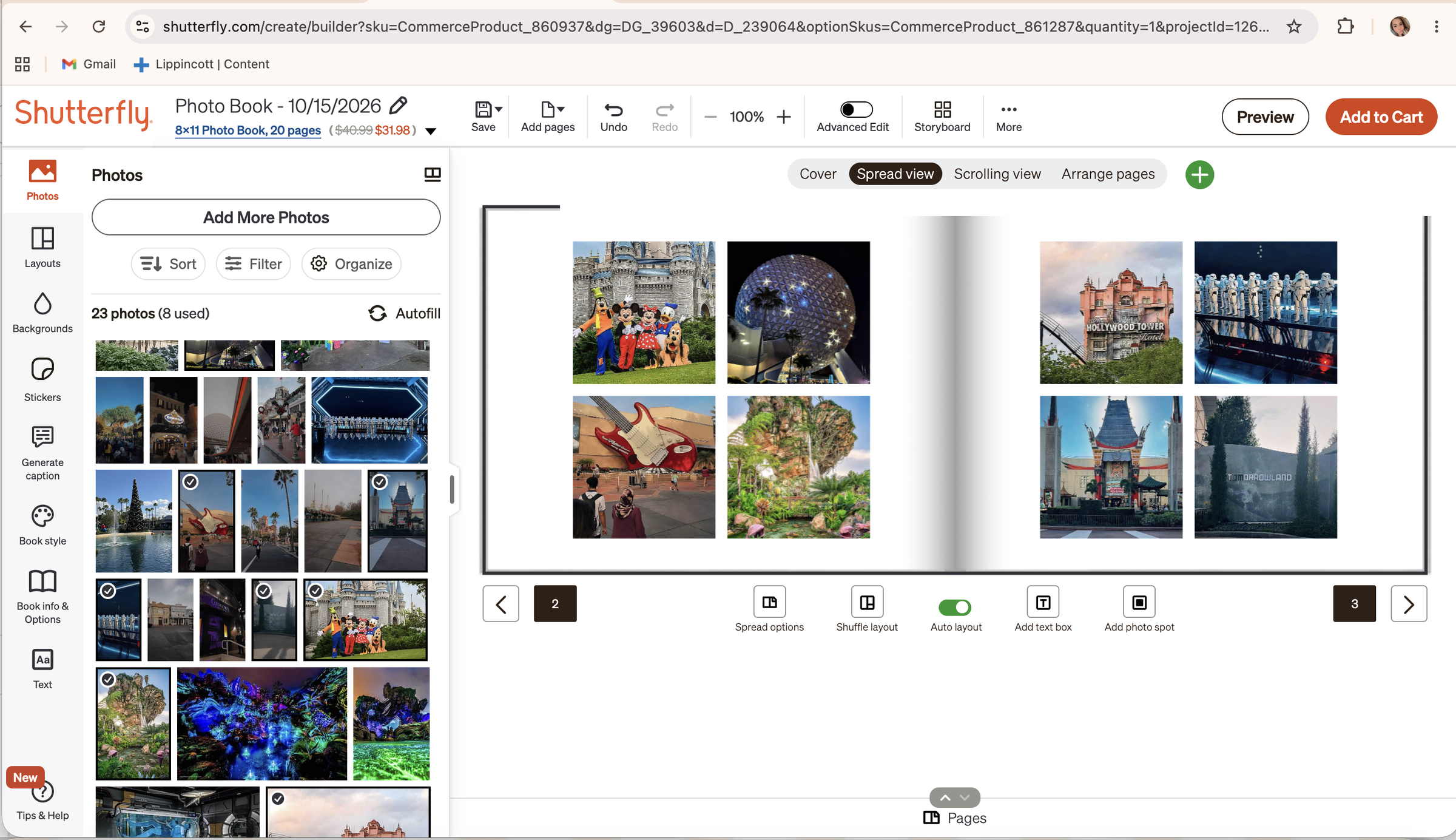Open the 8×11 Photo Book, 20 pages link
The image size is (1456, 840).
pyautogui.click(x=248, y=130)
